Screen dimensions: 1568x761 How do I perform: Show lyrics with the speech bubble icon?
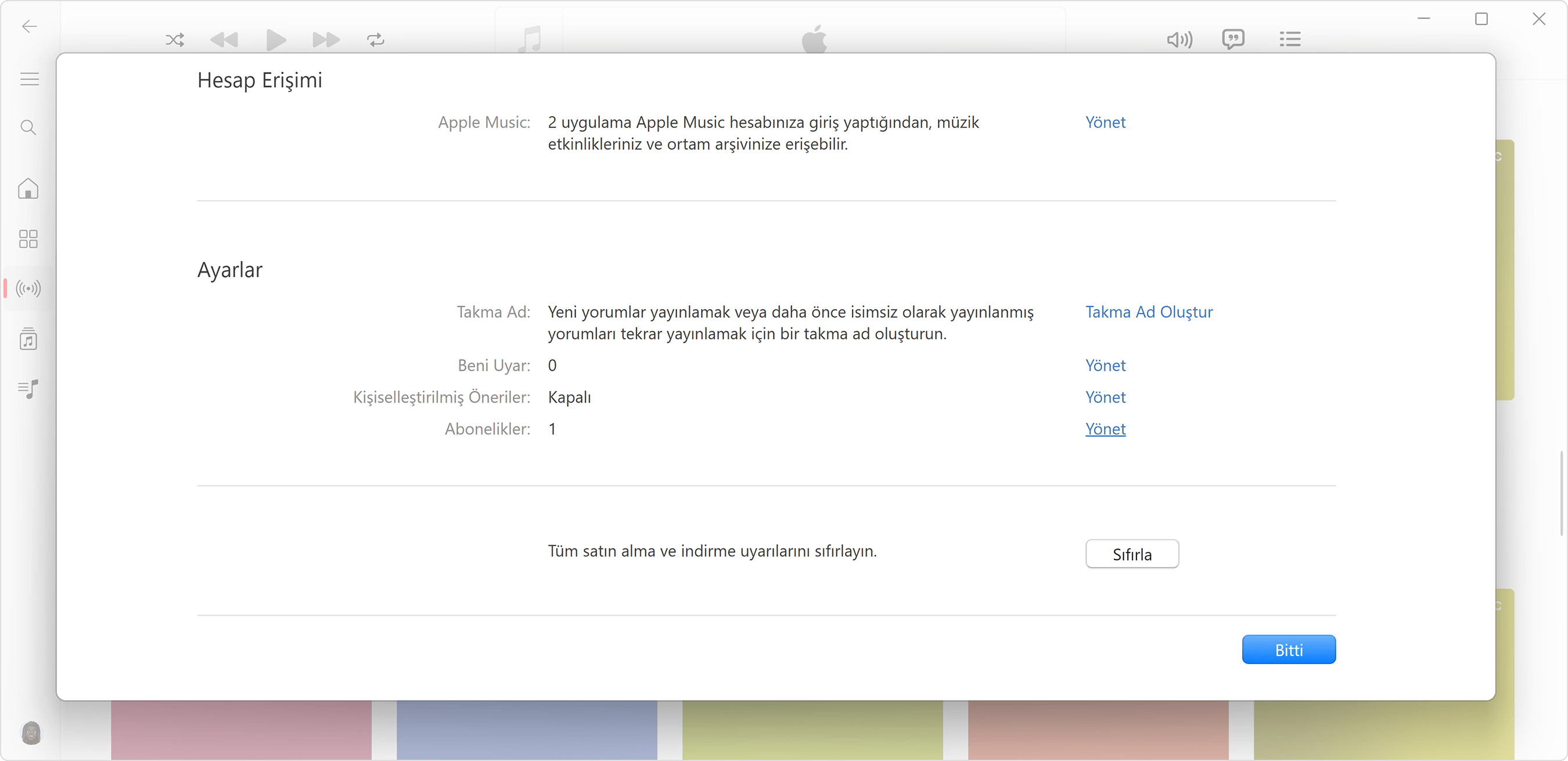1233,39
